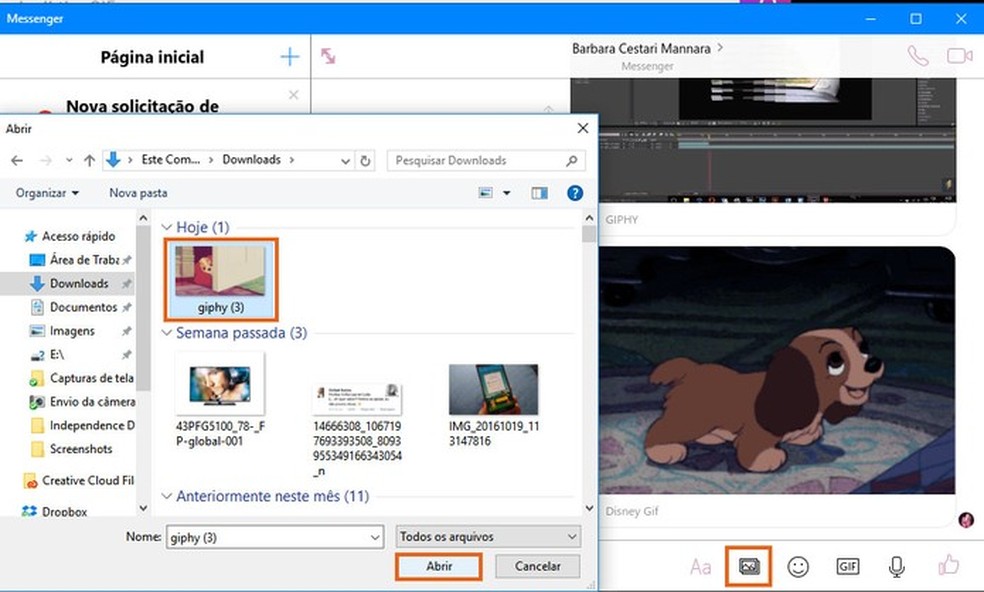984x592 pixels.
Task: Open the Organizar menu
Action: (x=43, y=193)
